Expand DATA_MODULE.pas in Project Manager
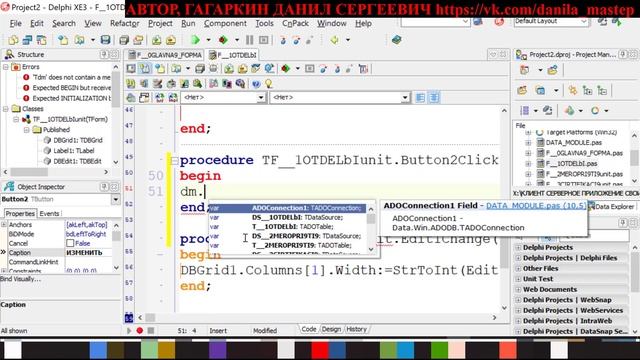Image resolution: width=640 pixels, height=360 pixels. [528, 142]
